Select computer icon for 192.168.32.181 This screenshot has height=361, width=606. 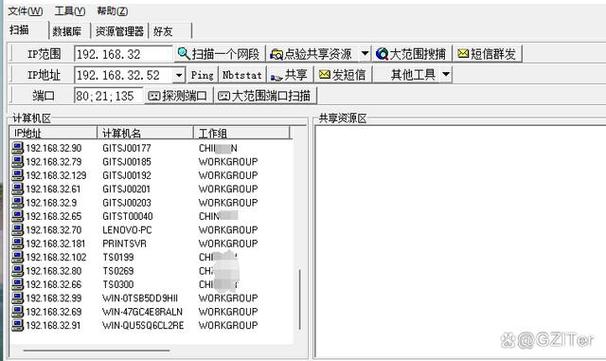coord(17,244)
